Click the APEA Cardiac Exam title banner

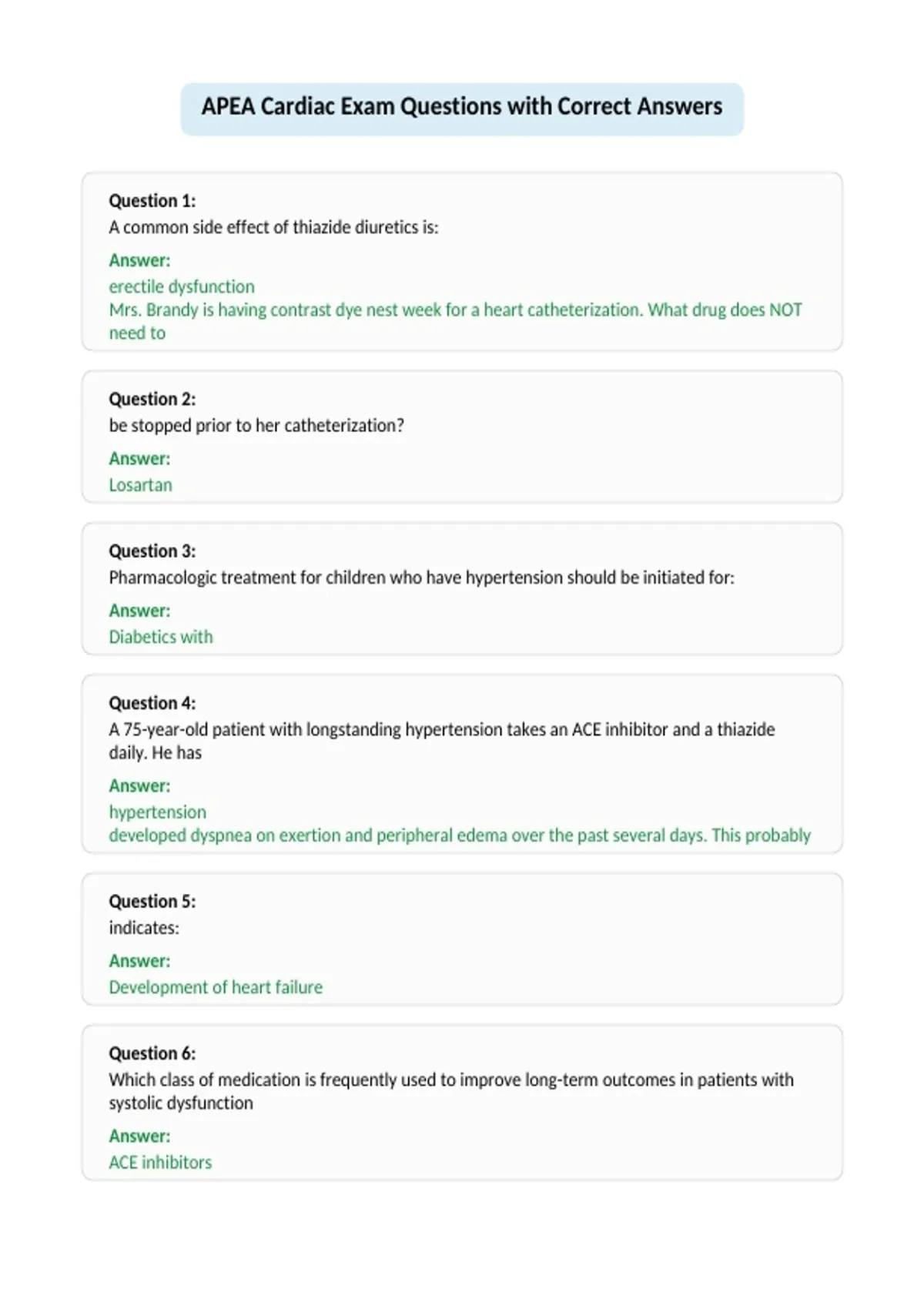462,109
